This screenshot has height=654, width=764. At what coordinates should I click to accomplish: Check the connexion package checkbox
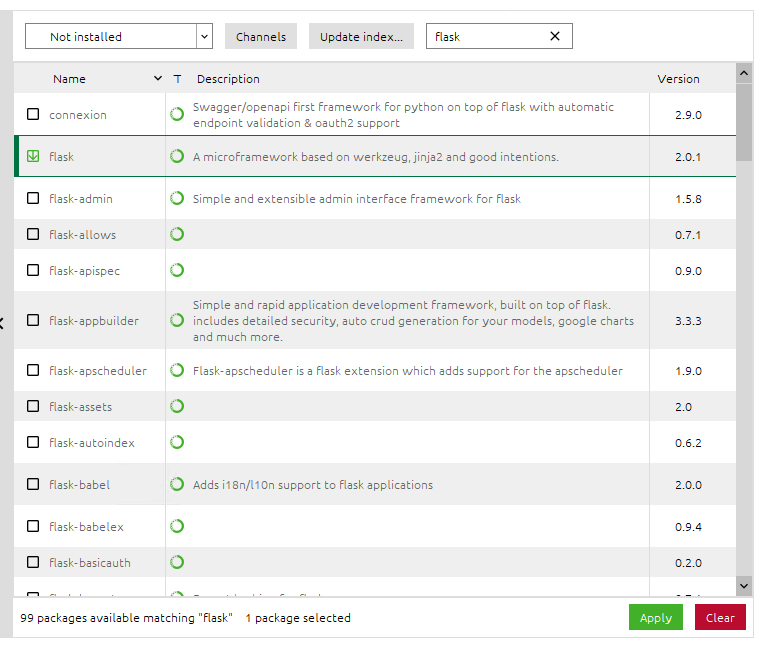click(x=33, y=114)
